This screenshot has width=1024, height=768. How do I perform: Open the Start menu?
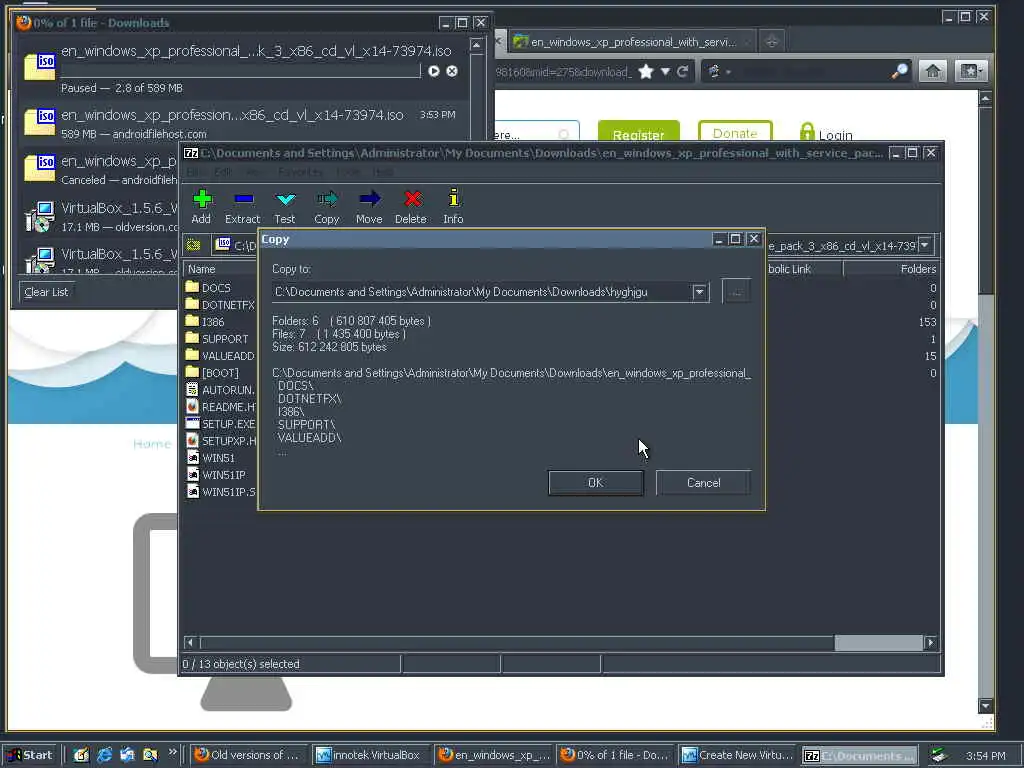[30, 755]
